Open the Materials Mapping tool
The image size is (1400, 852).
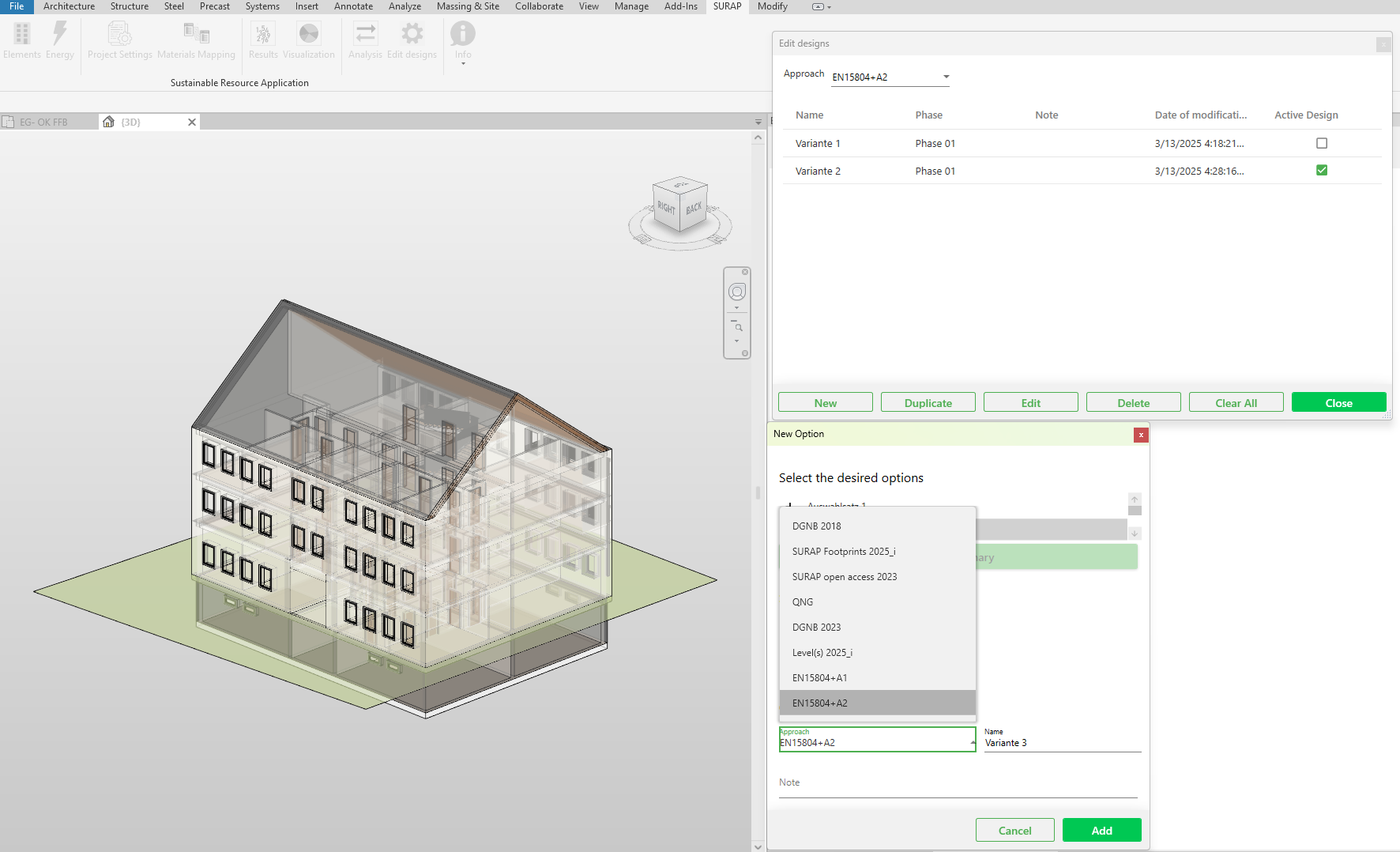point(196,40)
